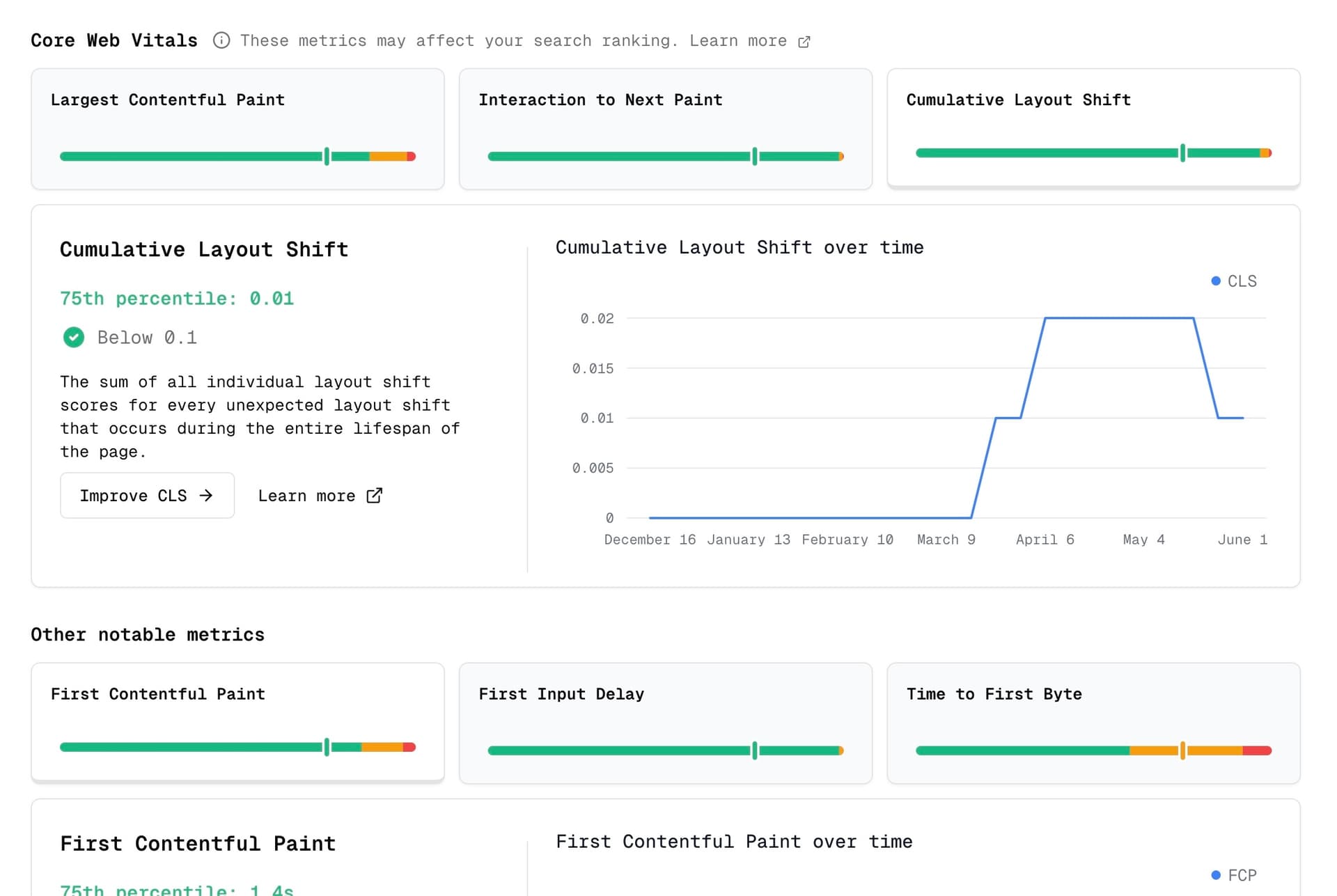This screenshot has height=896, width=1337.
Task: Select the Interaction to Next Paint metric card
Action: 665,129
